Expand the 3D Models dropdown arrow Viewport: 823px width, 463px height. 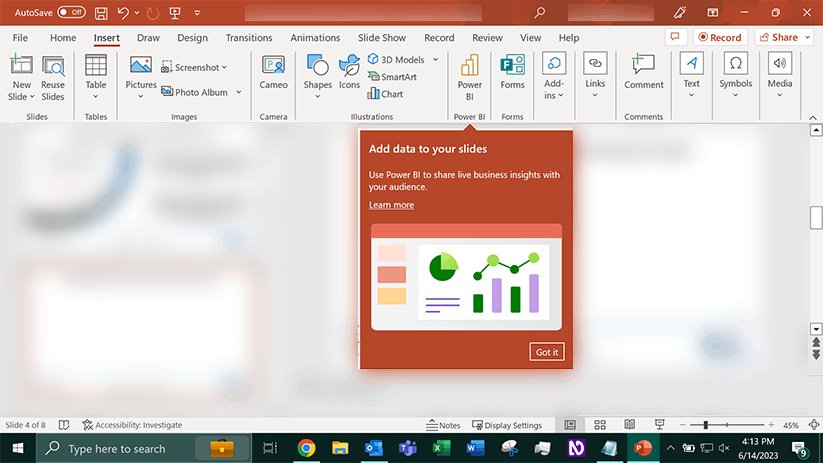pyautogui.click(x=436, y=59)
